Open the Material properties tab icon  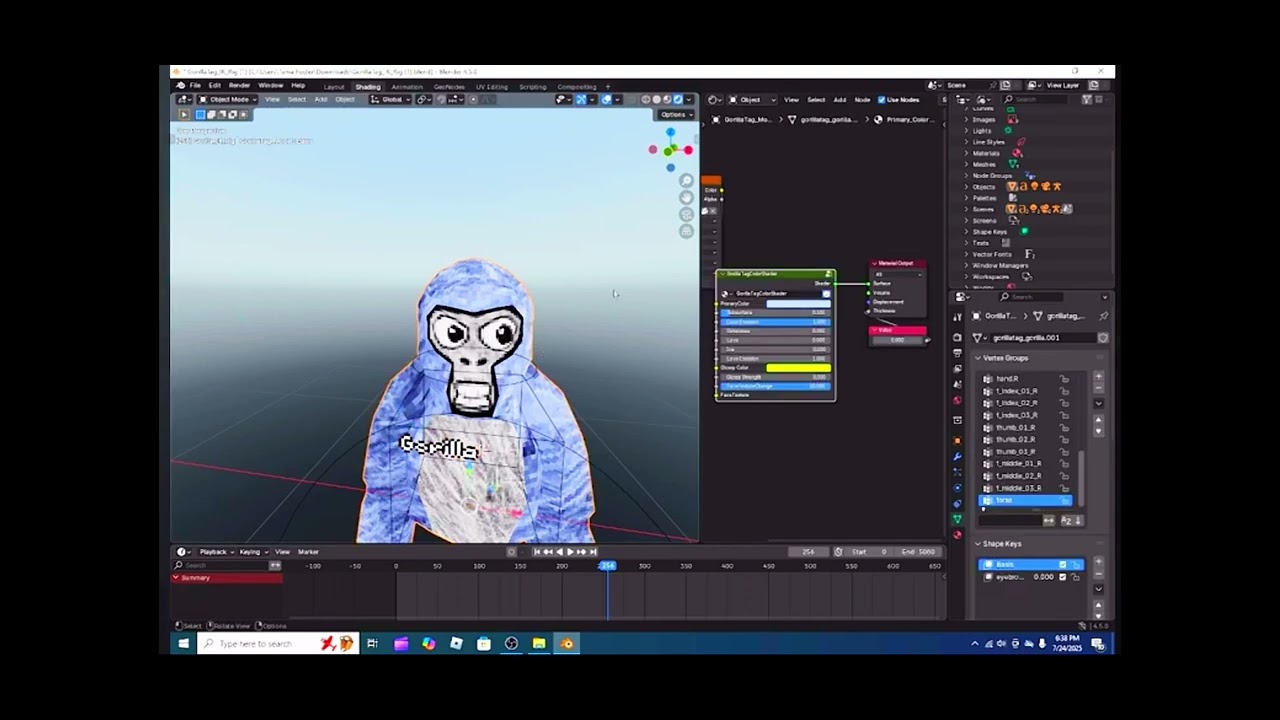point(957,535)
